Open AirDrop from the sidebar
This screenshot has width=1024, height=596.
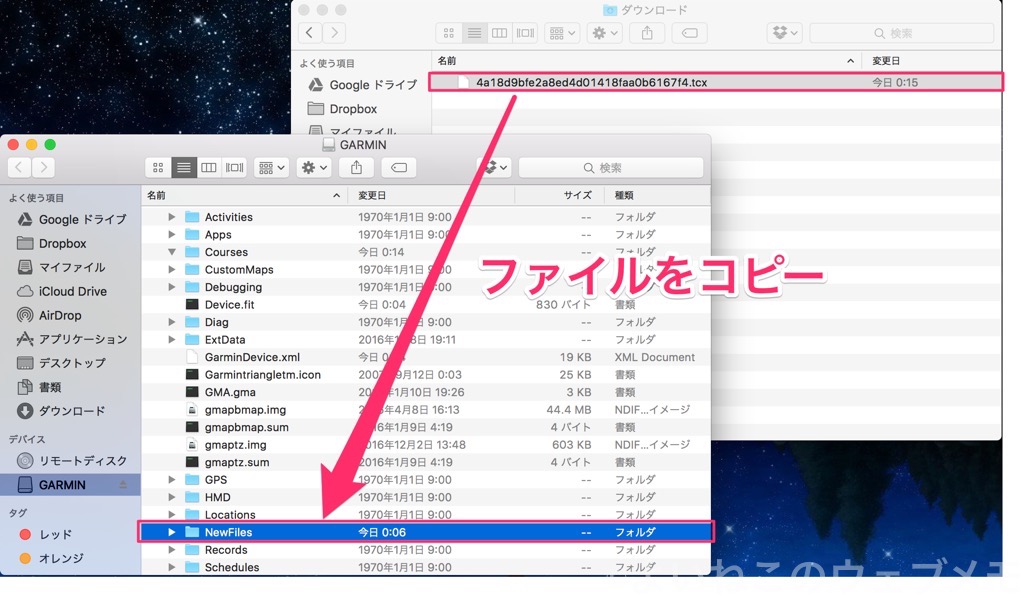[60, 315]
